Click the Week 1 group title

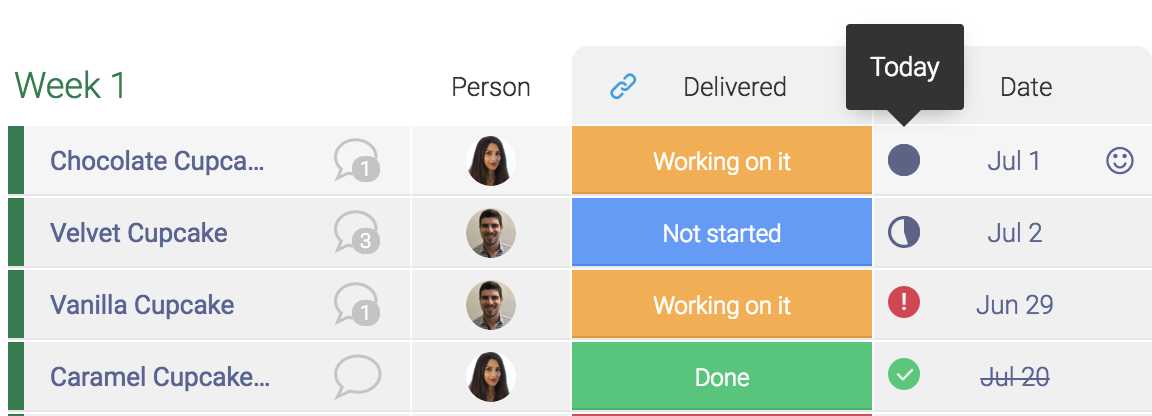pyautogui.click(x=70, y=86)
